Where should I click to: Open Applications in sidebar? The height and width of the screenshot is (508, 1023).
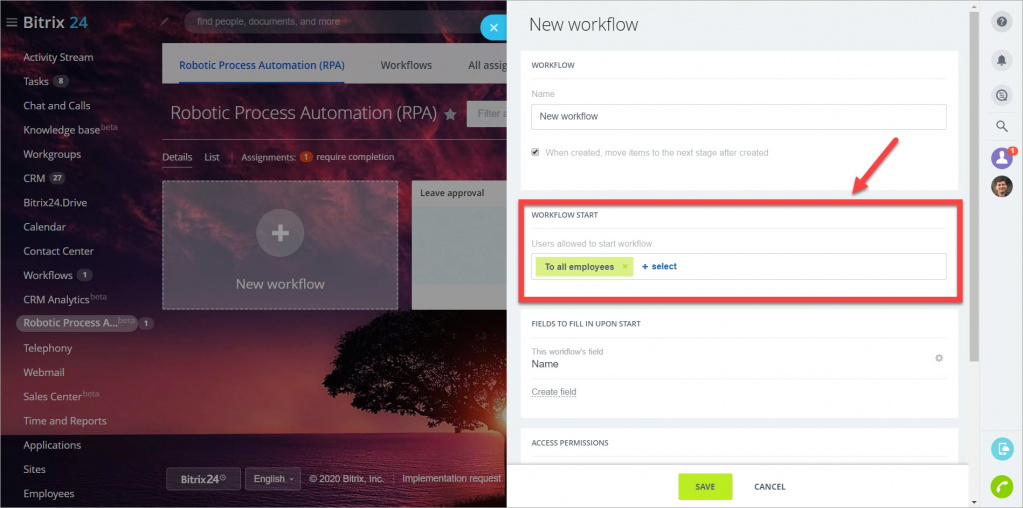point(52,445)
